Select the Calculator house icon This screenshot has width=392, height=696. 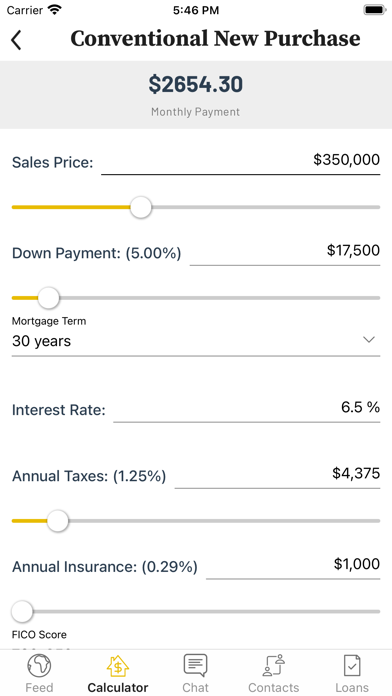click(x=118, y=666)
